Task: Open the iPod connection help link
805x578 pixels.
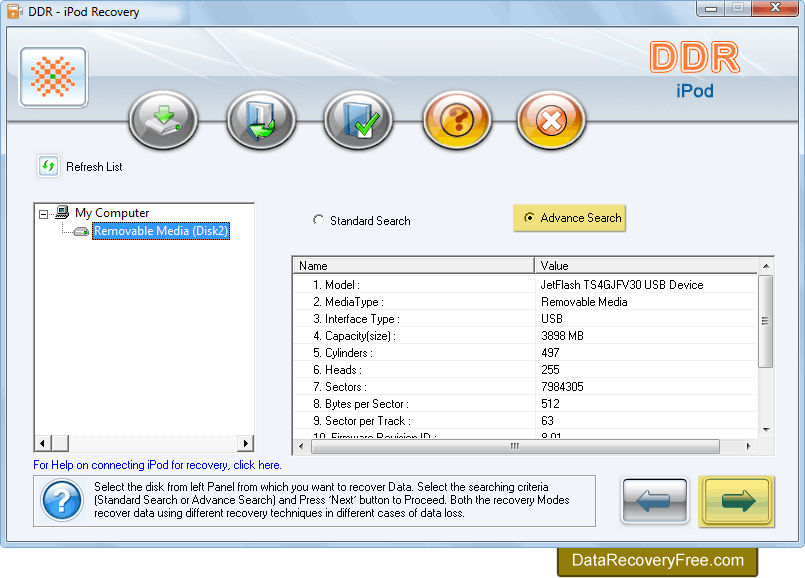Action: (157, 465)
